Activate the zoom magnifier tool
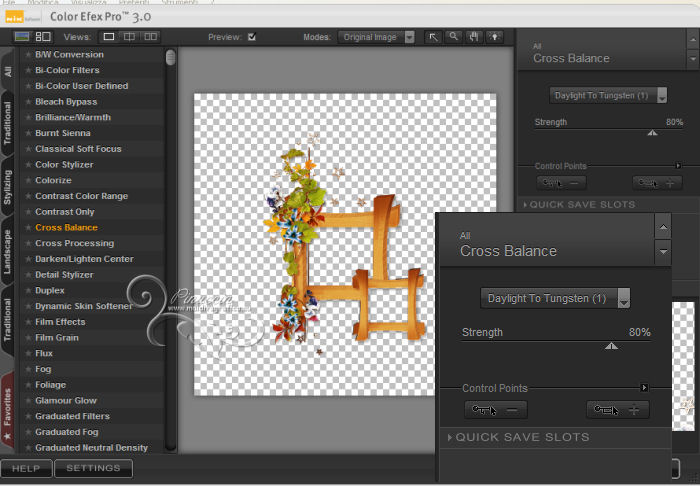700x486 pixels. [x=453, y=37]
